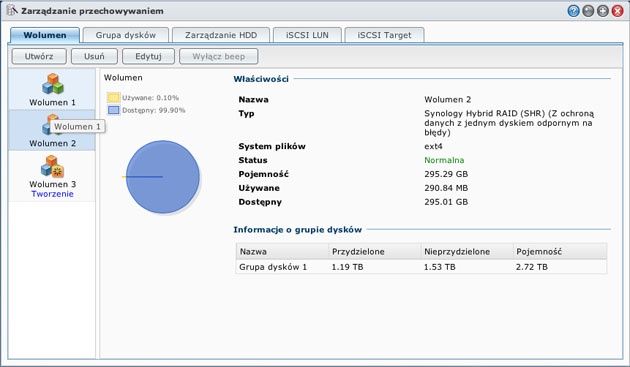Click the Wolumen 1 tooltip
This screenshot has width=630, height=367.
tap(78, 126)
